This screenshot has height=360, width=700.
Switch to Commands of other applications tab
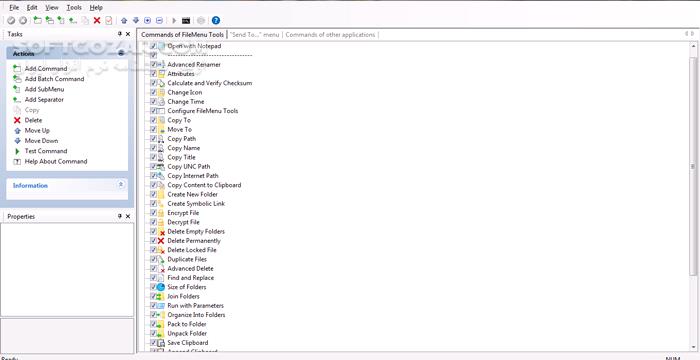click(x=330, y=34)
